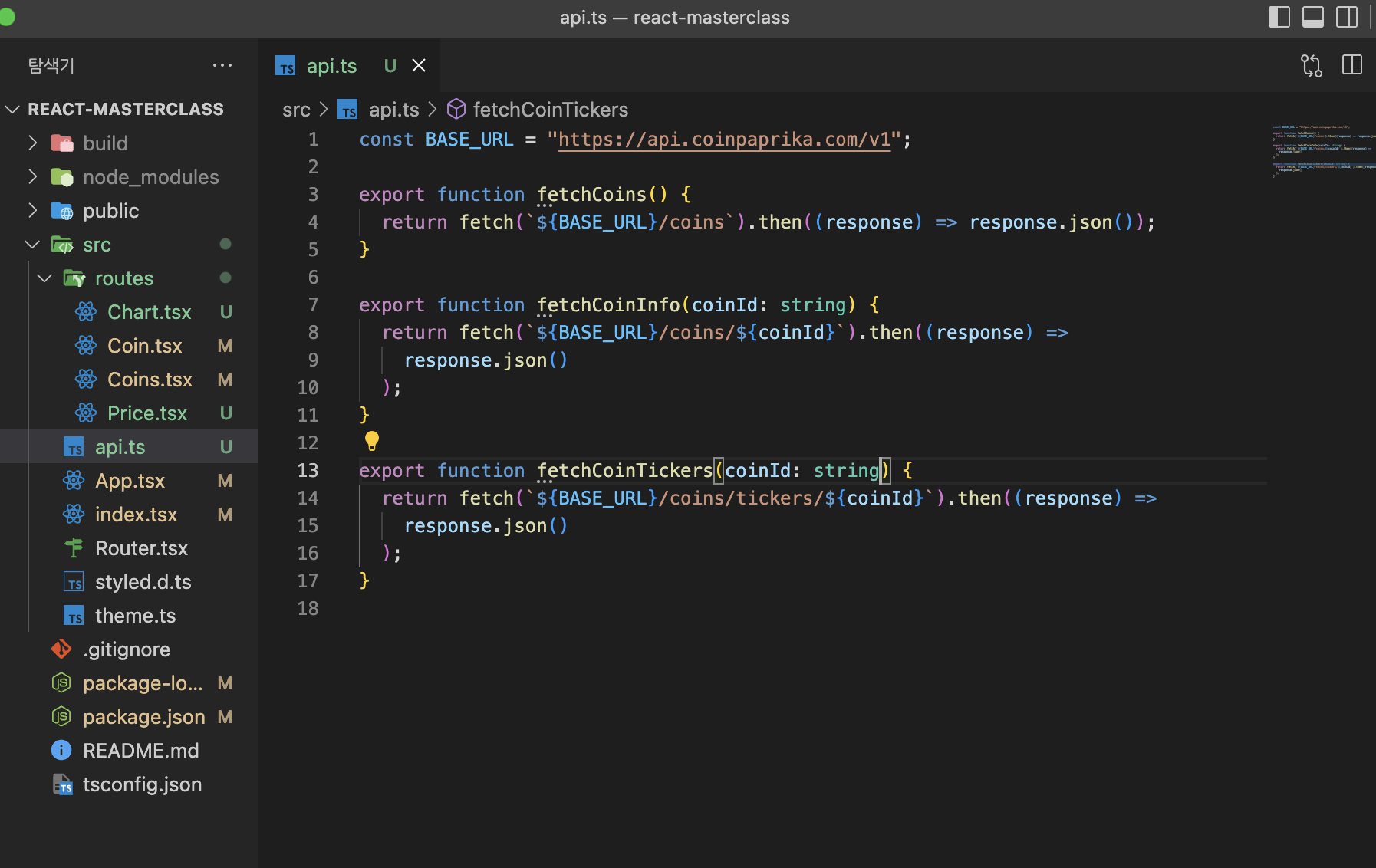The image size is (1376, 868).
Task: Click the lightbulb code action icon
Action: coord(372,441)
